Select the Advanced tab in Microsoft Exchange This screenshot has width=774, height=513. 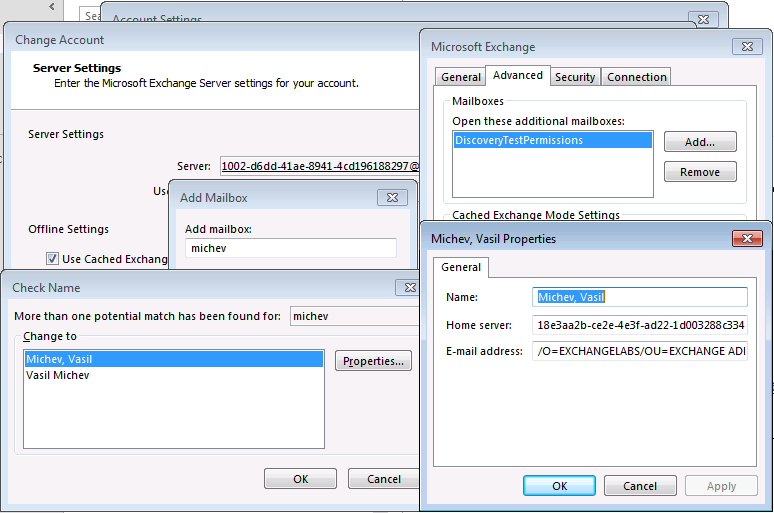pyautogui.click(x=517, y=76)
